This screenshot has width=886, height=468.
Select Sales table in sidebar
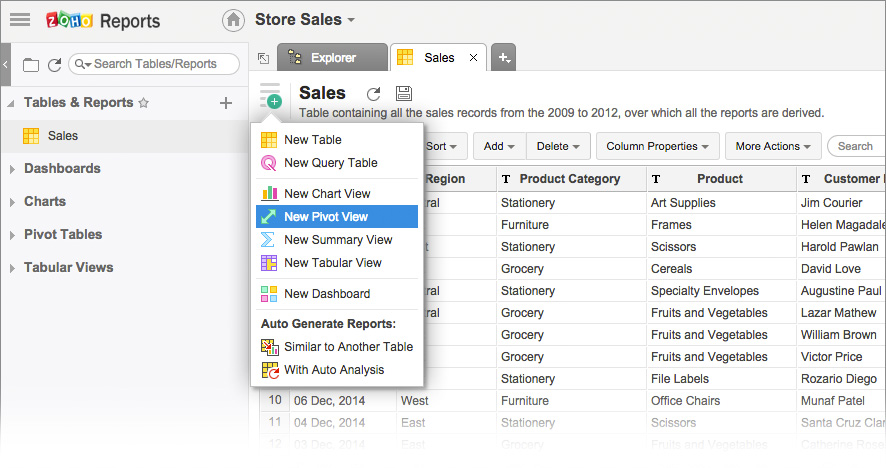[x=62, y=136]
